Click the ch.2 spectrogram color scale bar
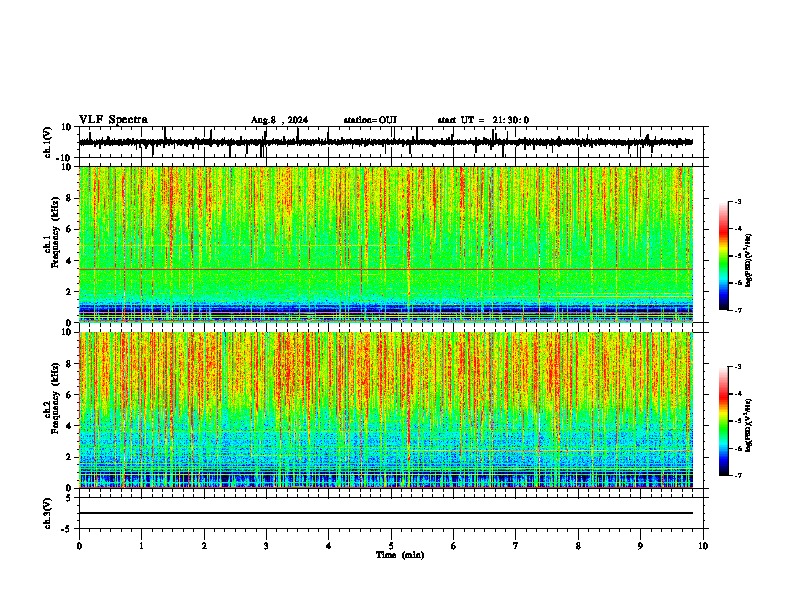792x612 pixels. click(x=724, y=421)
